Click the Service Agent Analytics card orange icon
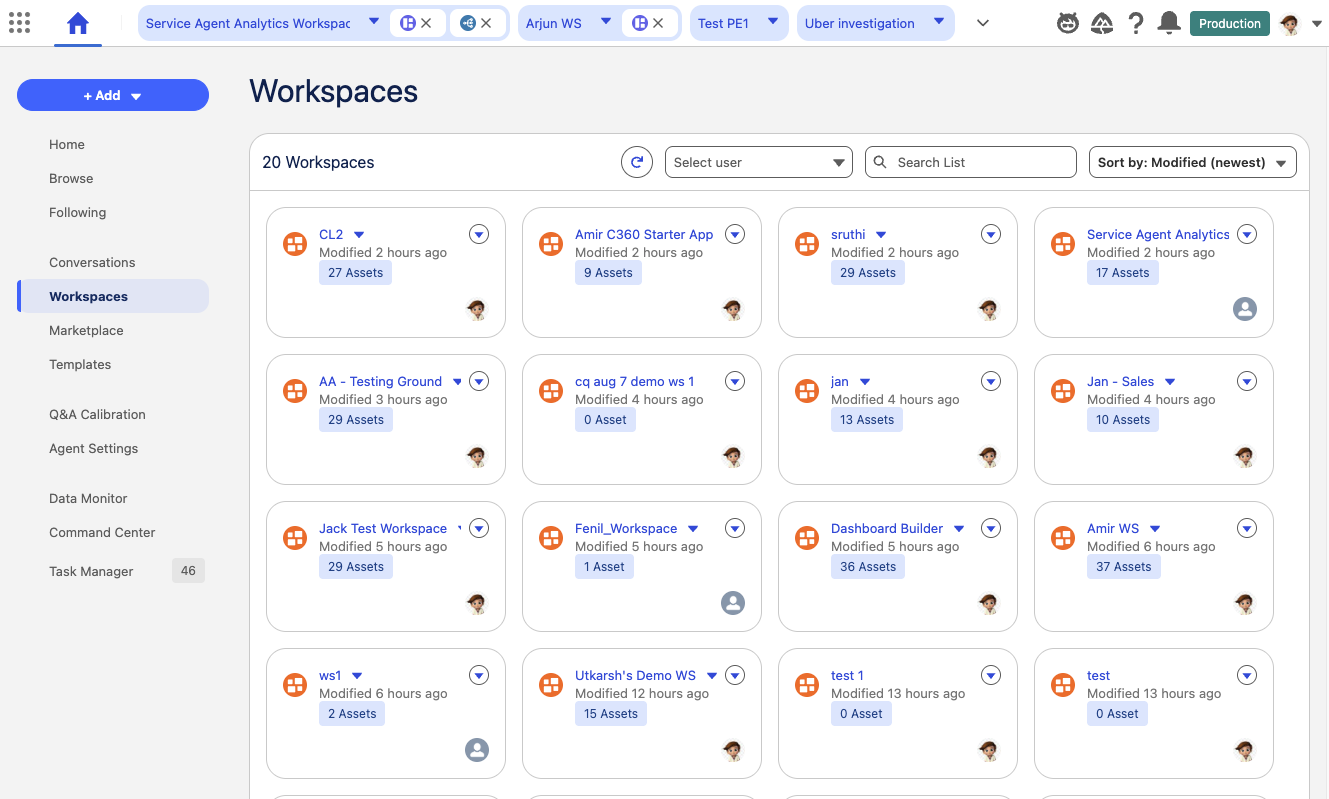The width and height of the screenshot is (1329, 799). pyautogui.click(x=1063, y=244)
